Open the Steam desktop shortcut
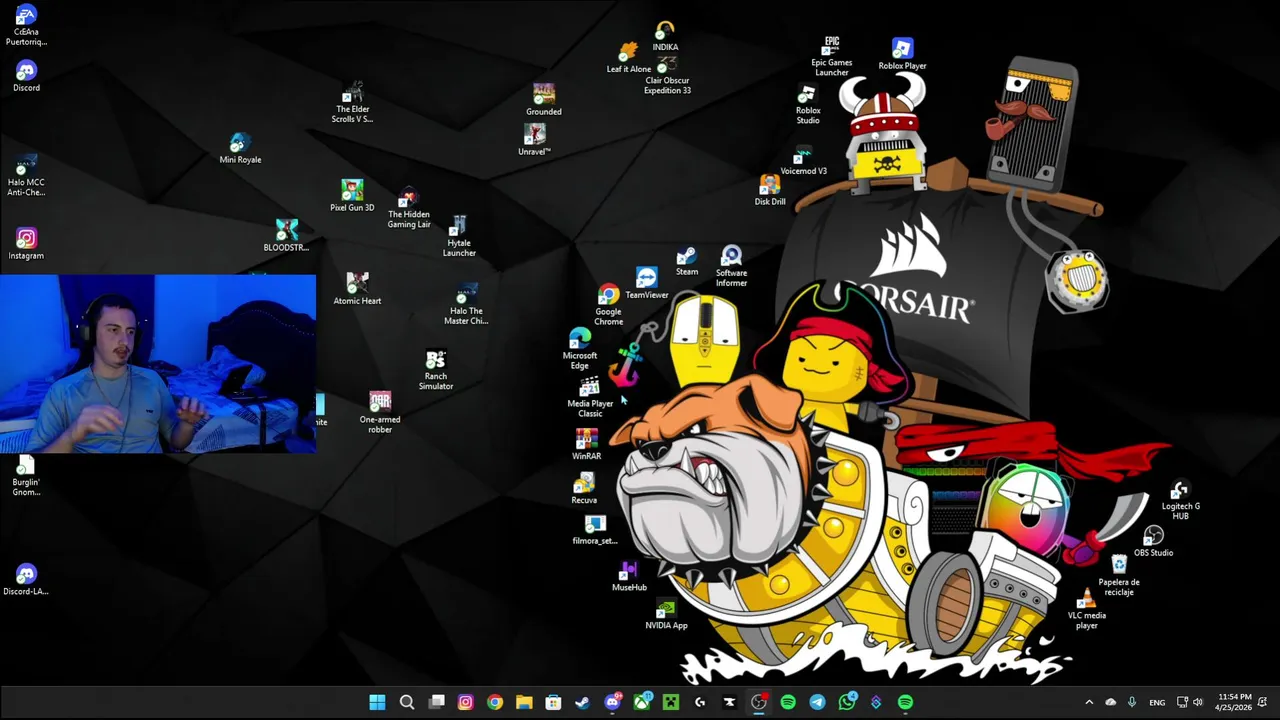Image resolution: width=1280 pixels, height=720 pixels. point(686,261)
